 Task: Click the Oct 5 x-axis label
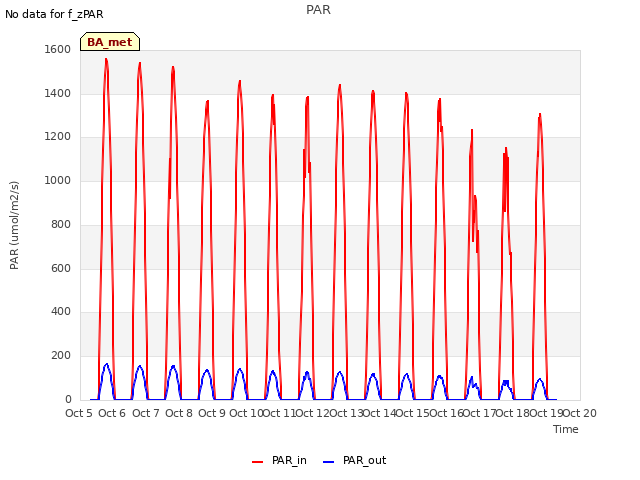pyautogui.click(x=79, y=413)
